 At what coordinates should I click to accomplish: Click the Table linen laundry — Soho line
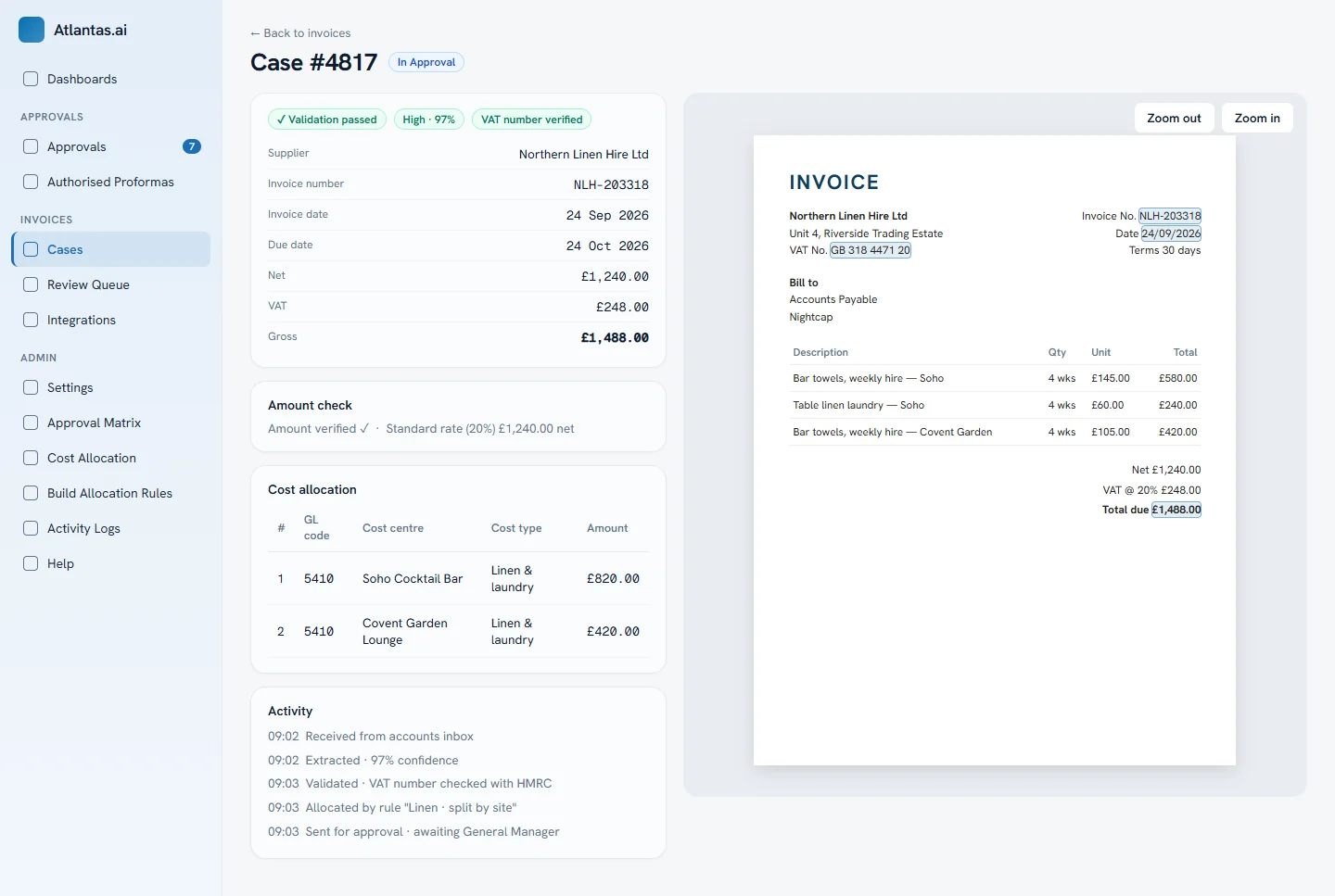click(x=995, y=405)
